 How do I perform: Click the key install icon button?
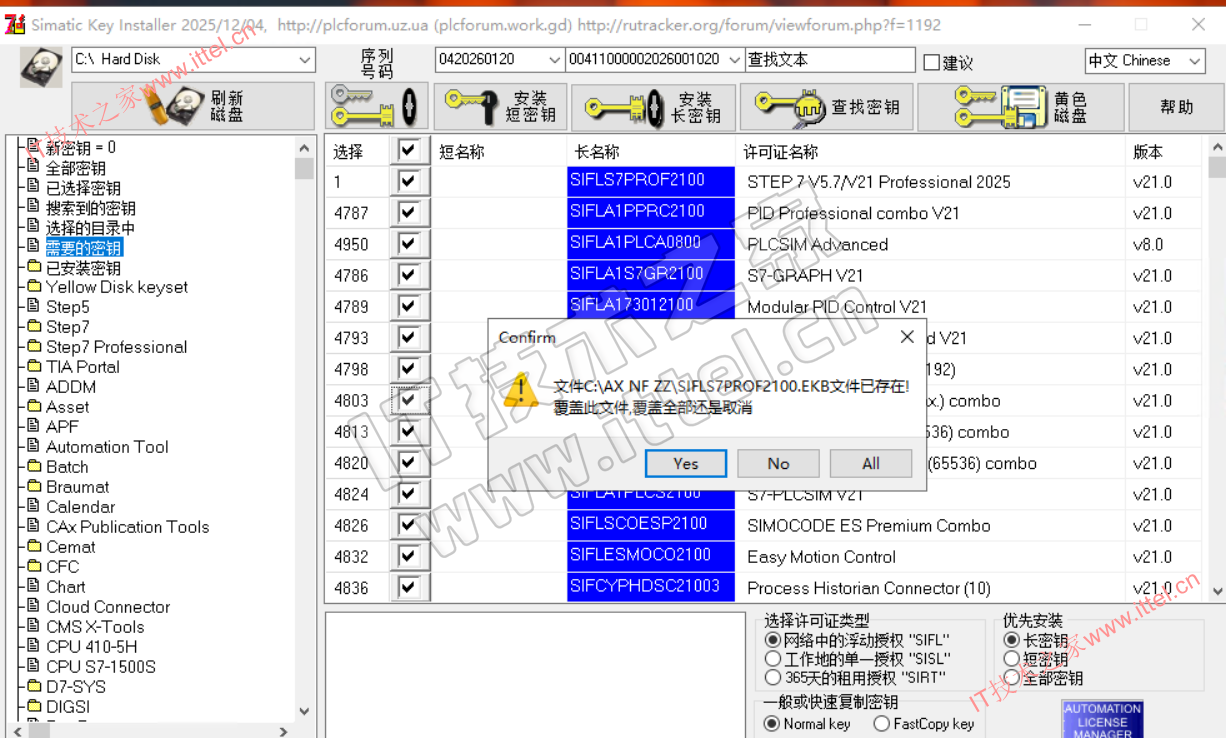376,106
